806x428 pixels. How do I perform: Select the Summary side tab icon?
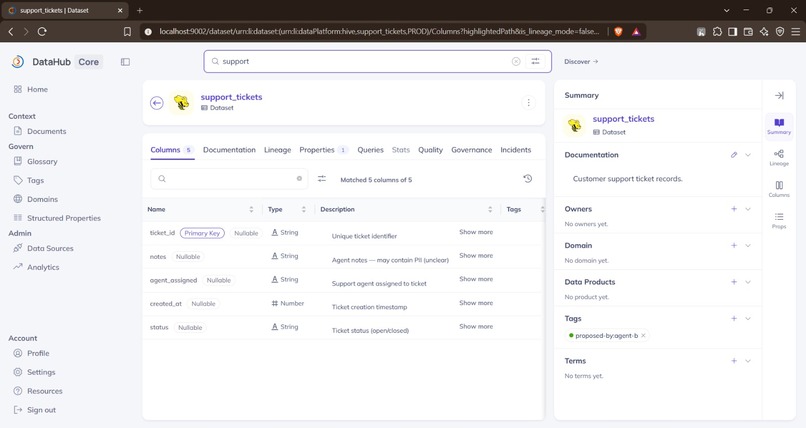779,126
